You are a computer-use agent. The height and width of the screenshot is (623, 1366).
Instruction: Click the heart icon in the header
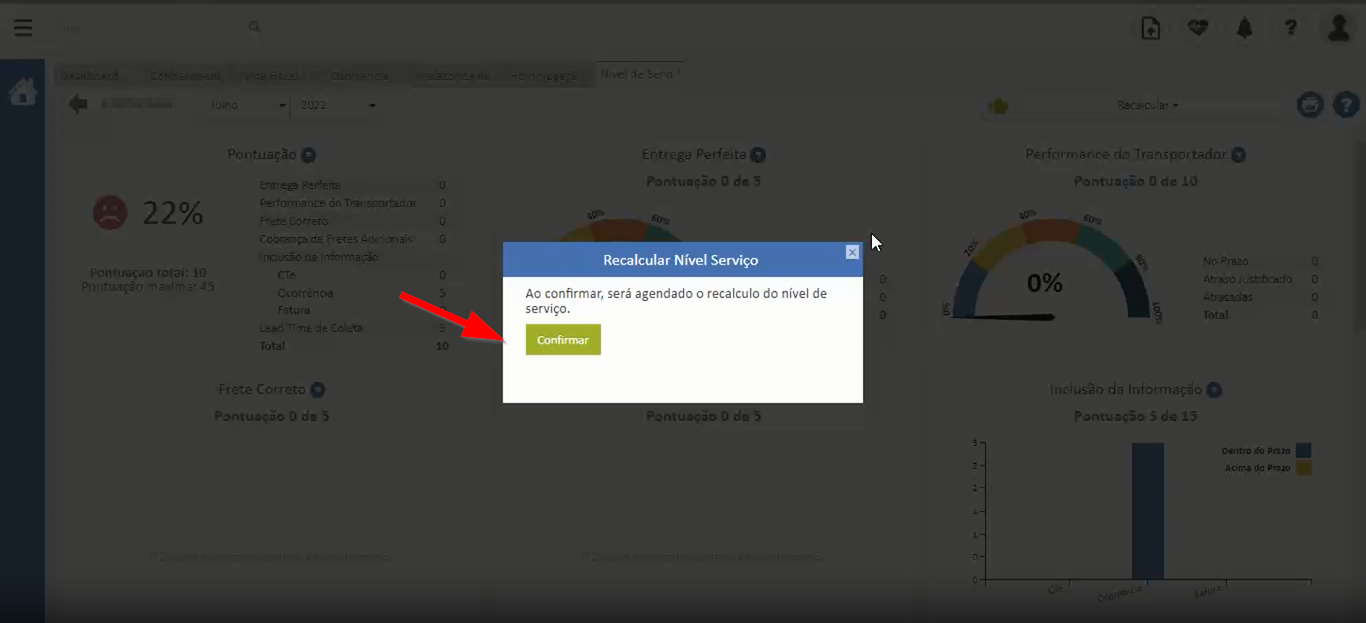pos(1197,27)
